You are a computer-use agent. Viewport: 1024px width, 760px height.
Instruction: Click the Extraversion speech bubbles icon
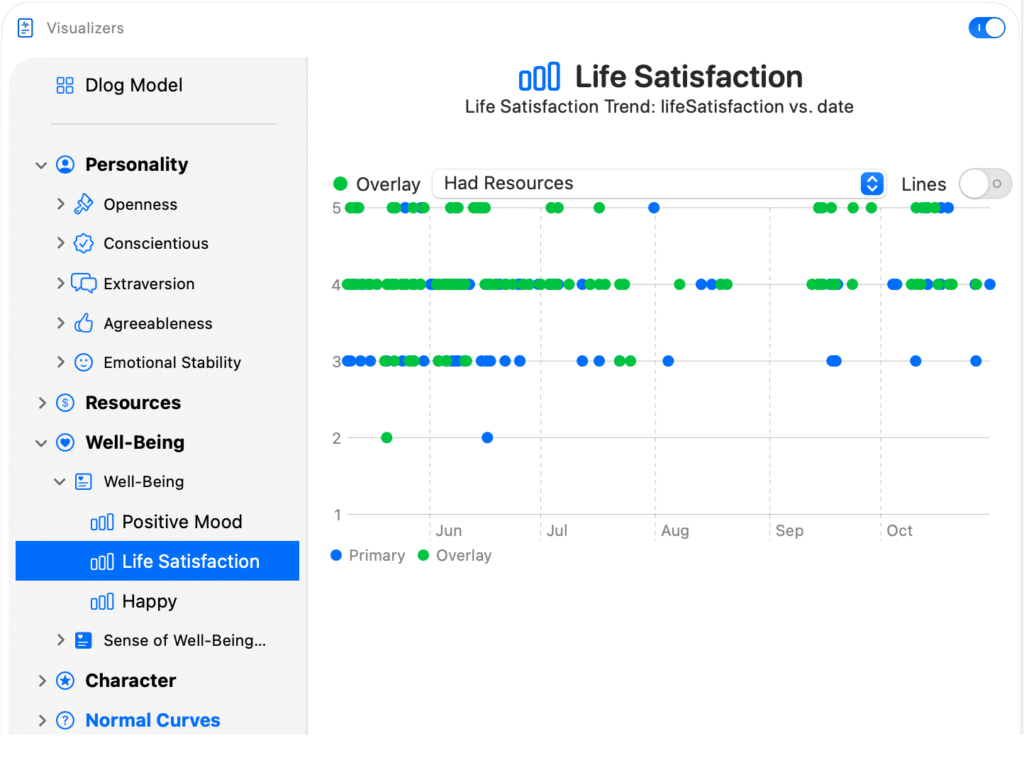tap(84, 284)
